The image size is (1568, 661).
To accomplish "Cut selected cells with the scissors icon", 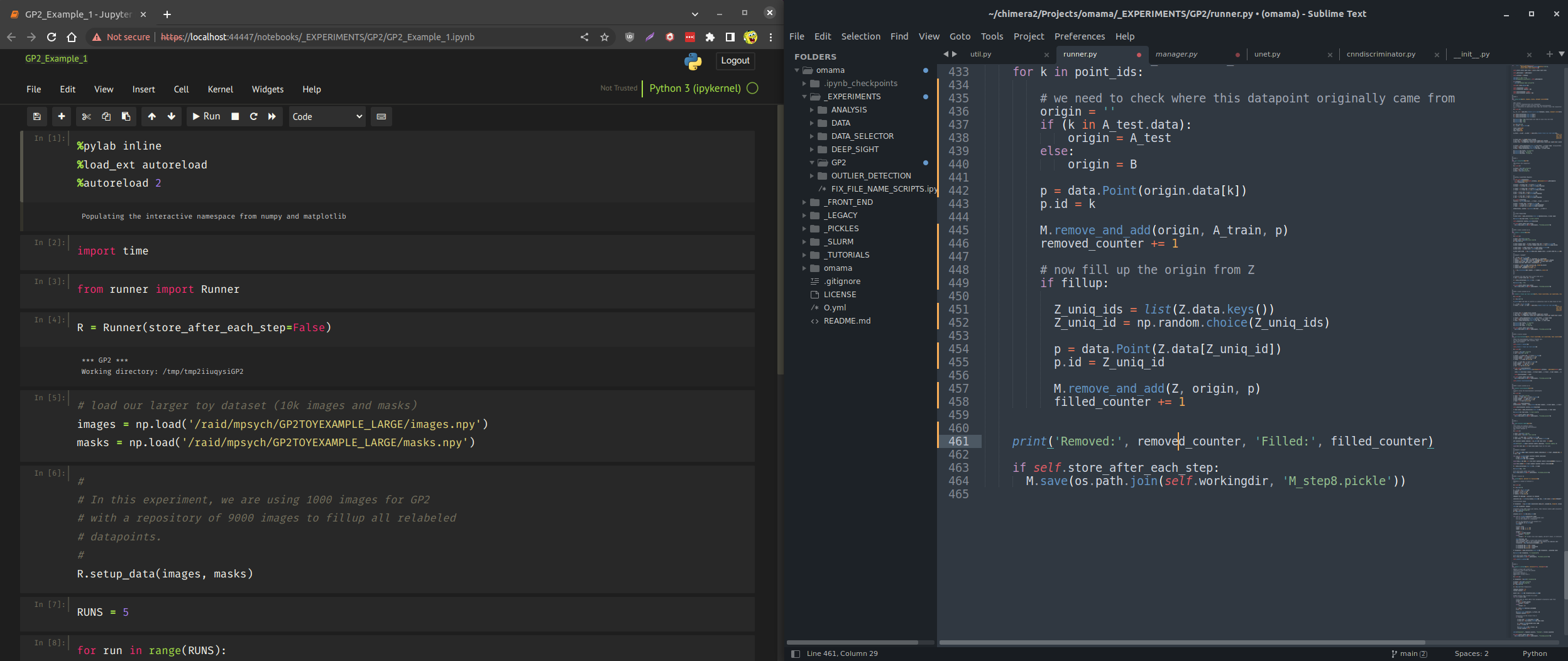I will coord(87,116).
